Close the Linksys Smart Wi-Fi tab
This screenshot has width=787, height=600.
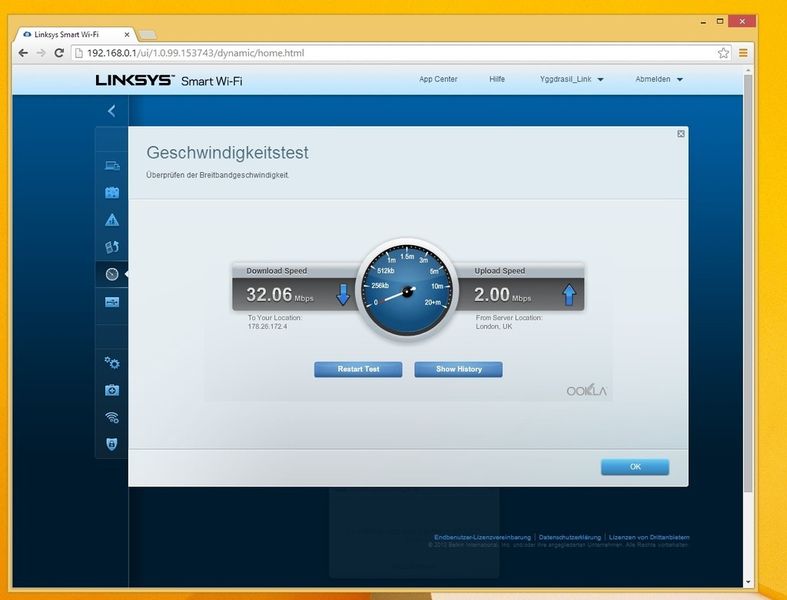pyautogui.click(x=127, y=35)
